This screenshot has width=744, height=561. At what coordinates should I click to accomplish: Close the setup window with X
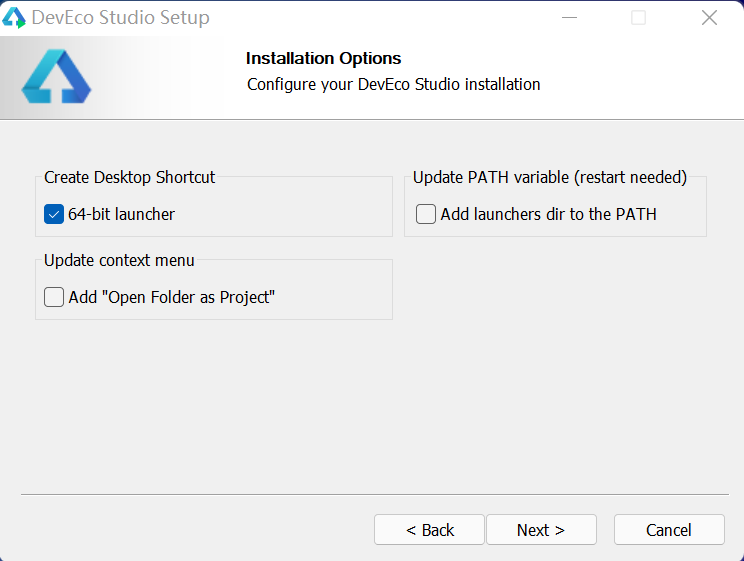point(709,18)
